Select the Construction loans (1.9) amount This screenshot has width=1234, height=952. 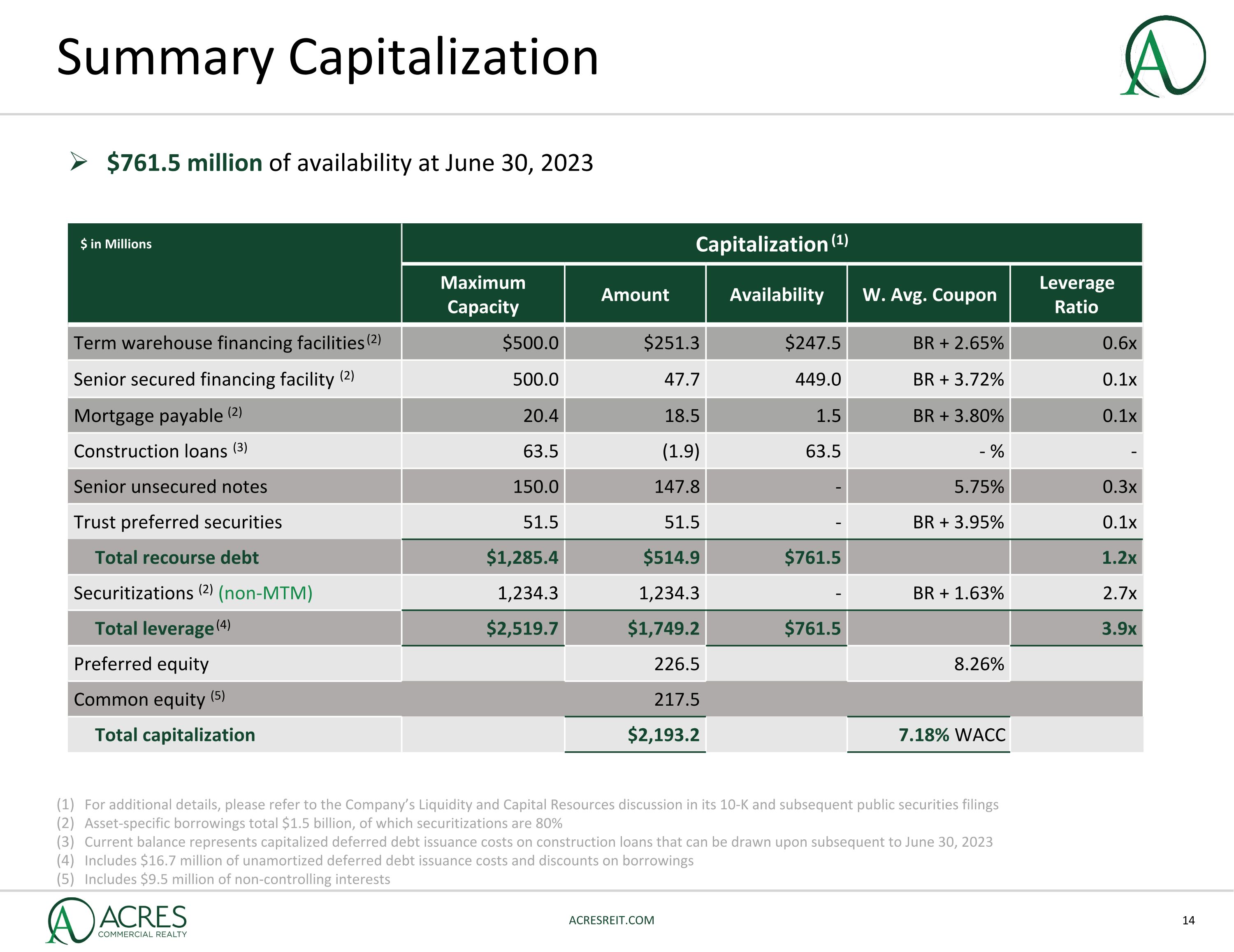click(680, 452)
